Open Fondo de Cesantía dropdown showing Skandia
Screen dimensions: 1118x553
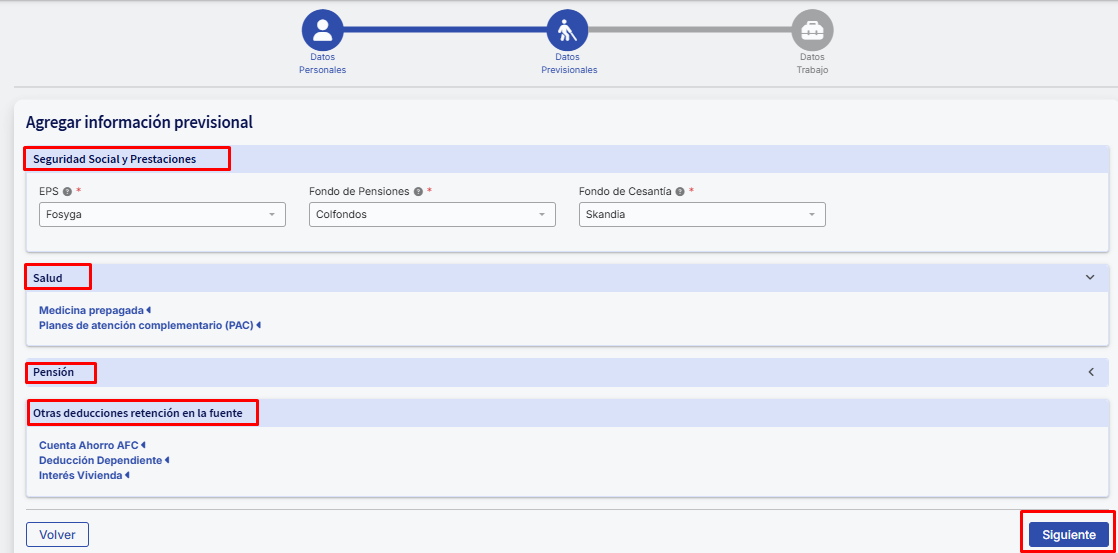point(702,215)
